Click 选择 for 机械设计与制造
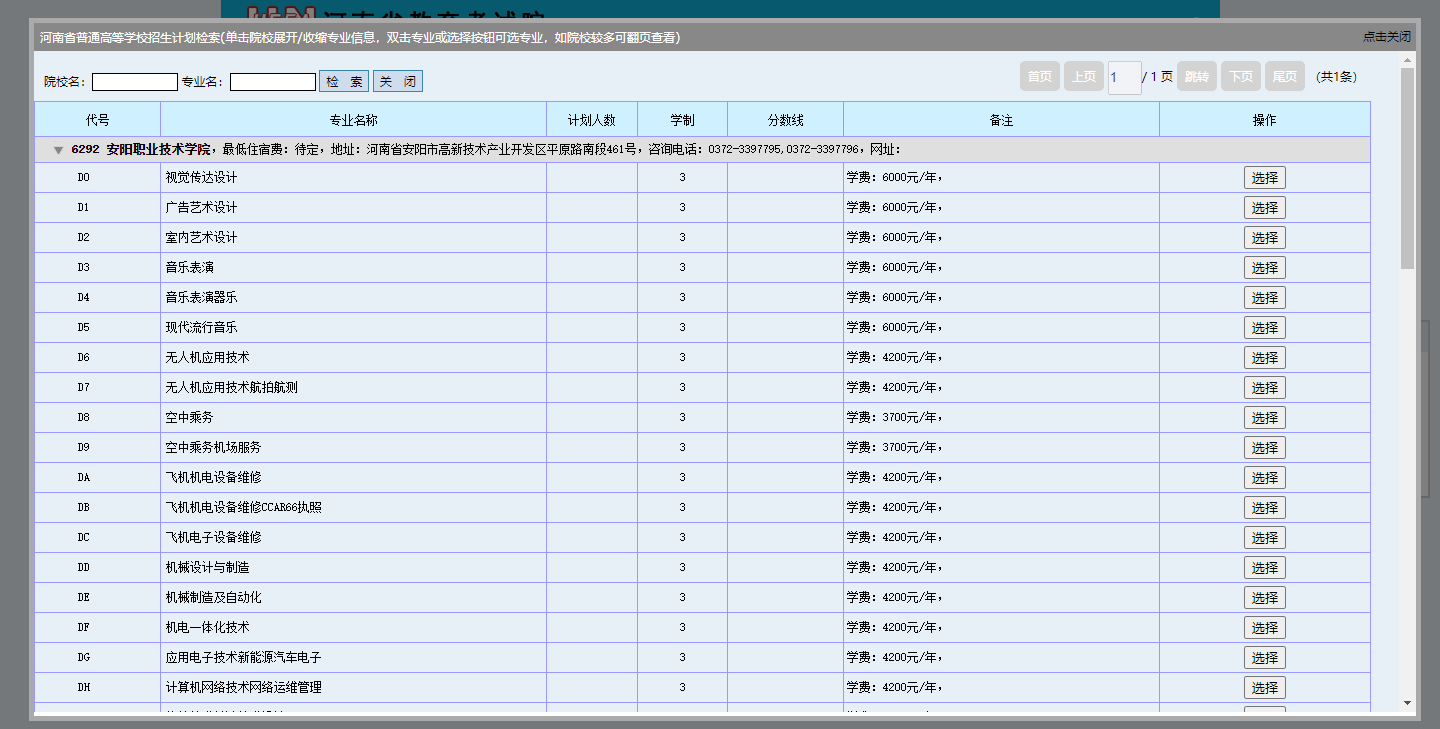The height and width of the screenshot is (729, 1440). tap(1265, 568)
